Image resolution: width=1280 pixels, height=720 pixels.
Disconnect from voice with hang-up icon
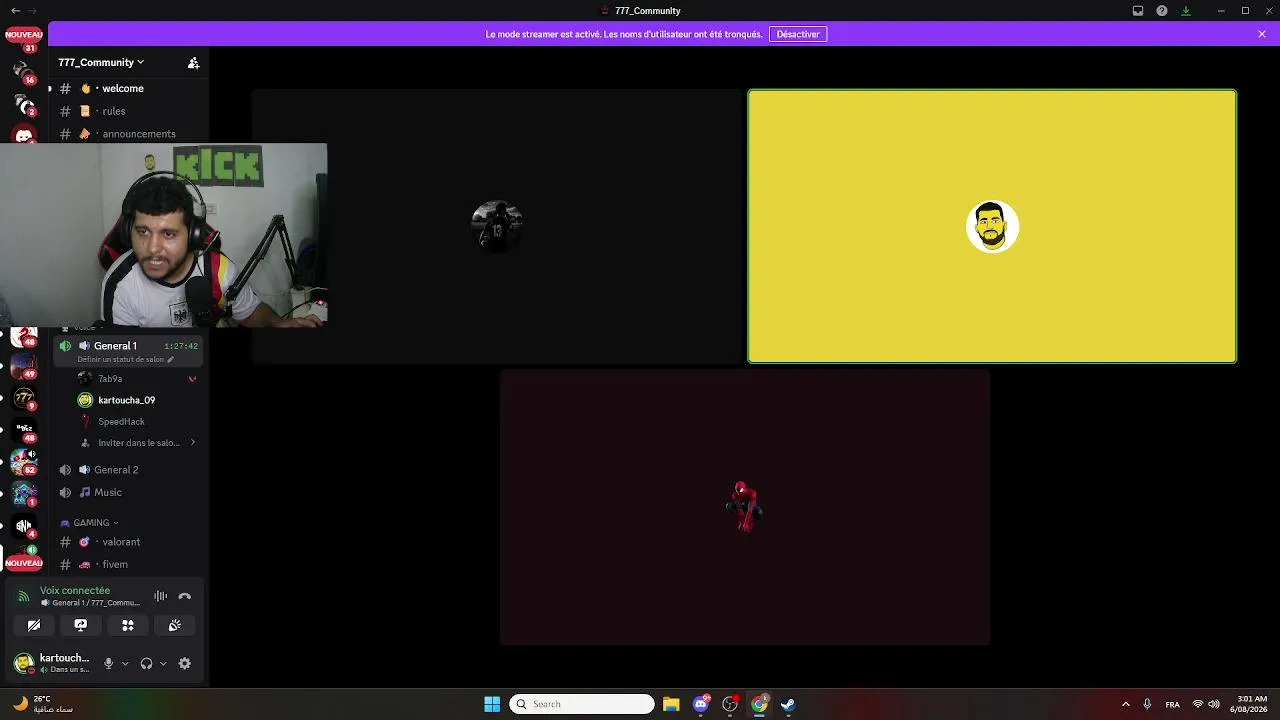tap(185, 596)
